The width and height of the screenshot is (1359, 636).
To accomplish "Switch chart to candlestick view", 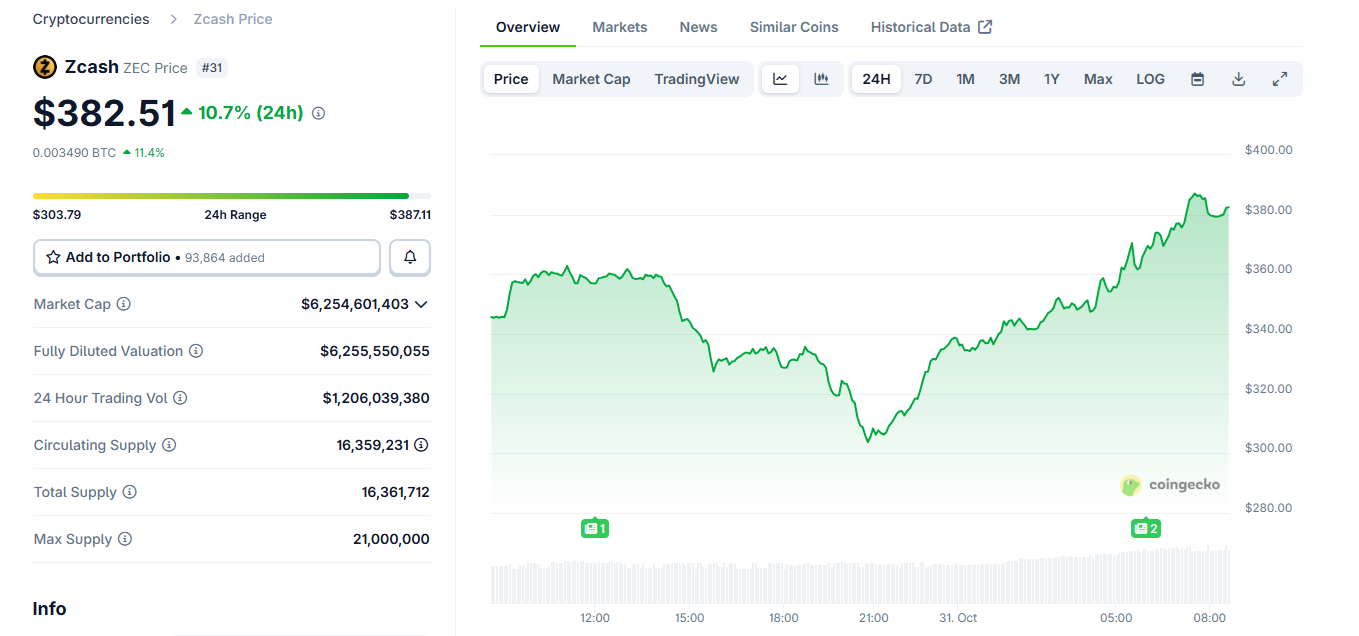I will [822, 78].
